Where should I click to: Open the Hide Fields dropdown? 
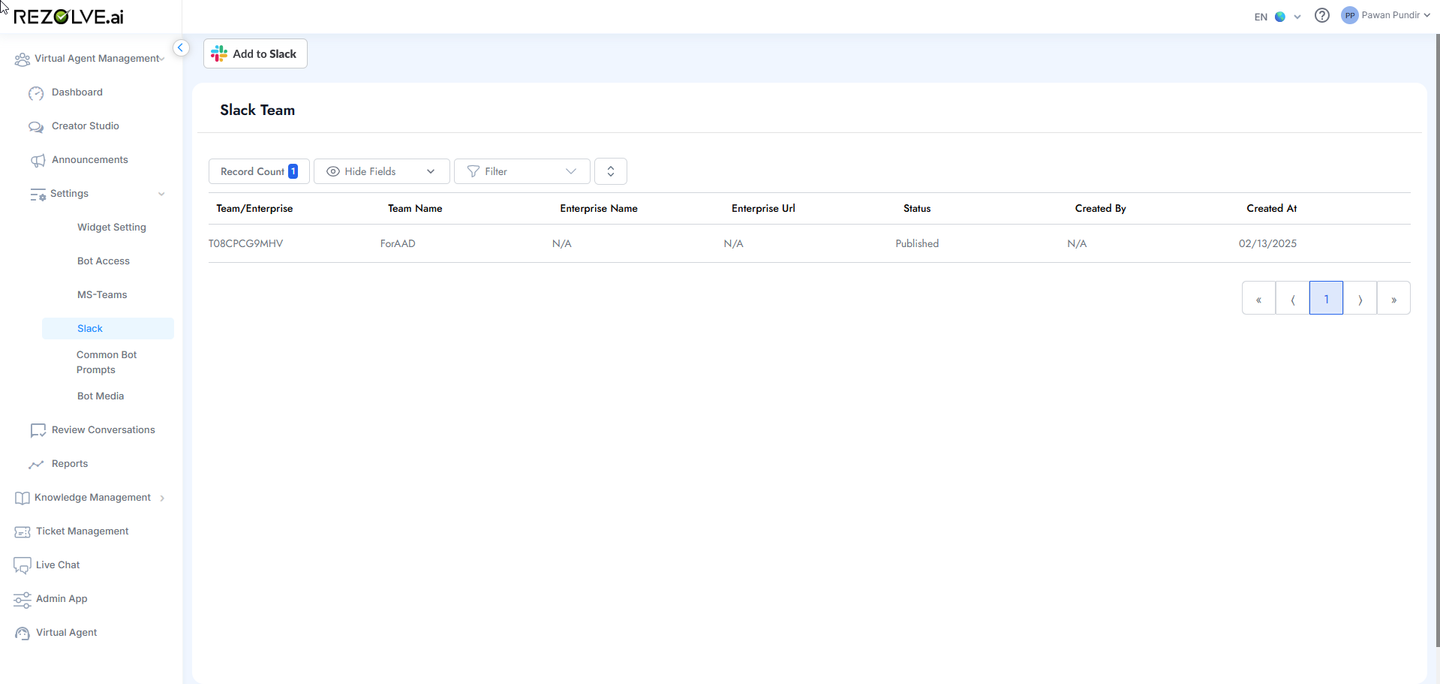click(382, 171)
